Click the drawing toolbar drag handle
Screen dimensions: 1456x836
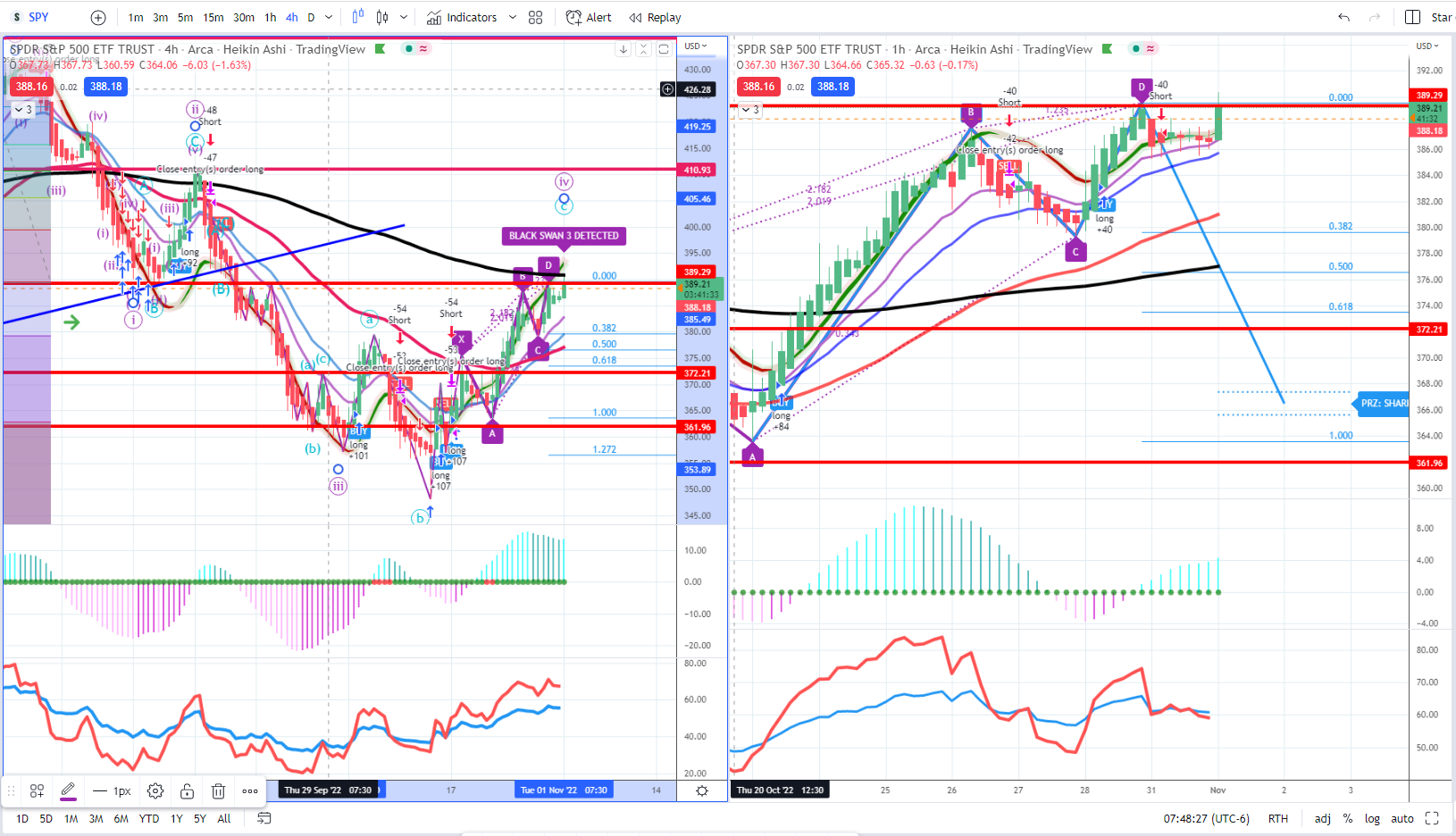click(12, 791)
